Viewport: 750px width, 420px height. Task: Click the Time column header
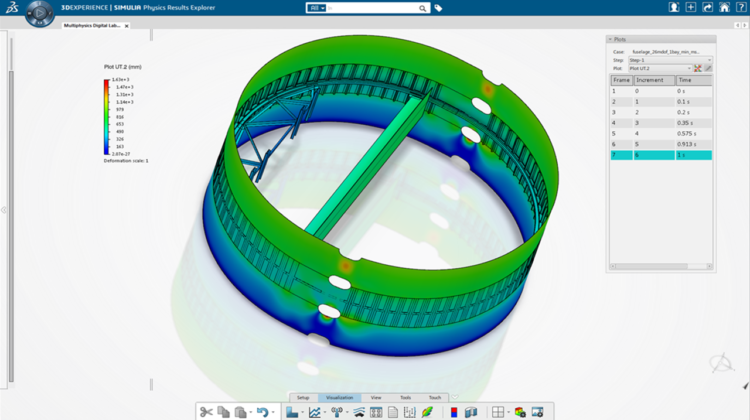pyautogui.click(x=694, y=79)
